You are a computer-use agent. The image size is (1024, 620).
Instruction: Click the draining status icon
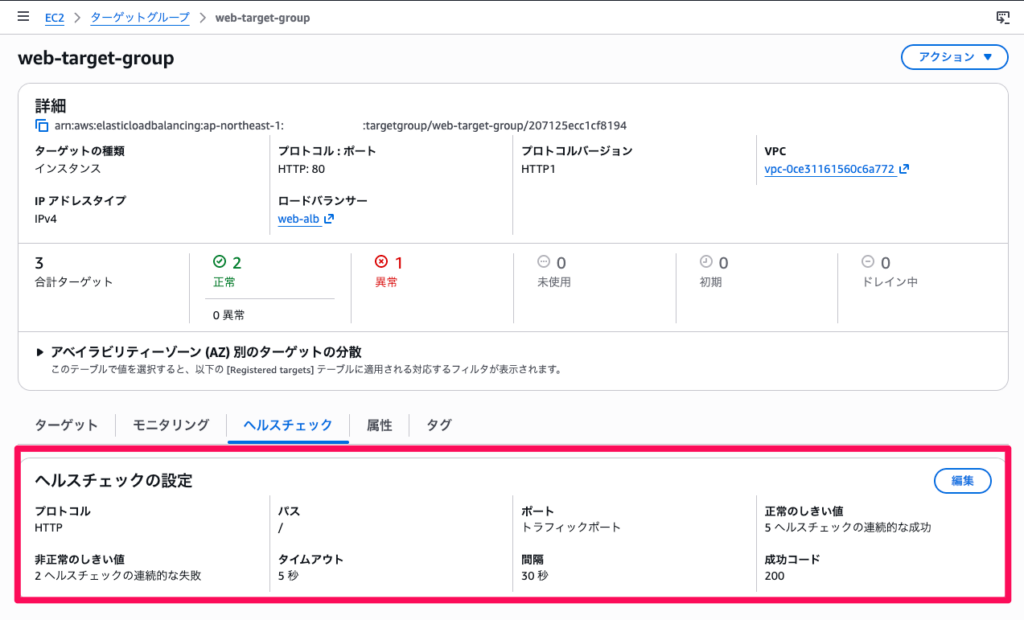pyautogui.click(x=868, y=262)
